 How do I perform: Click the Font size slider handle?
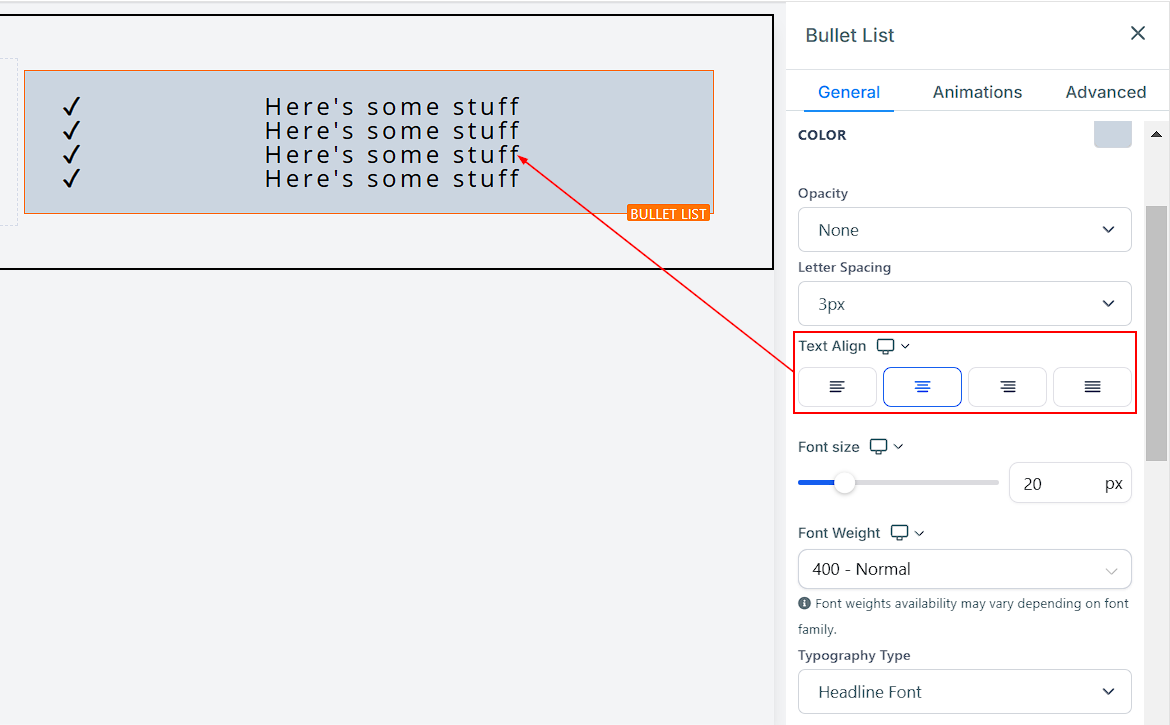(845, 483)
